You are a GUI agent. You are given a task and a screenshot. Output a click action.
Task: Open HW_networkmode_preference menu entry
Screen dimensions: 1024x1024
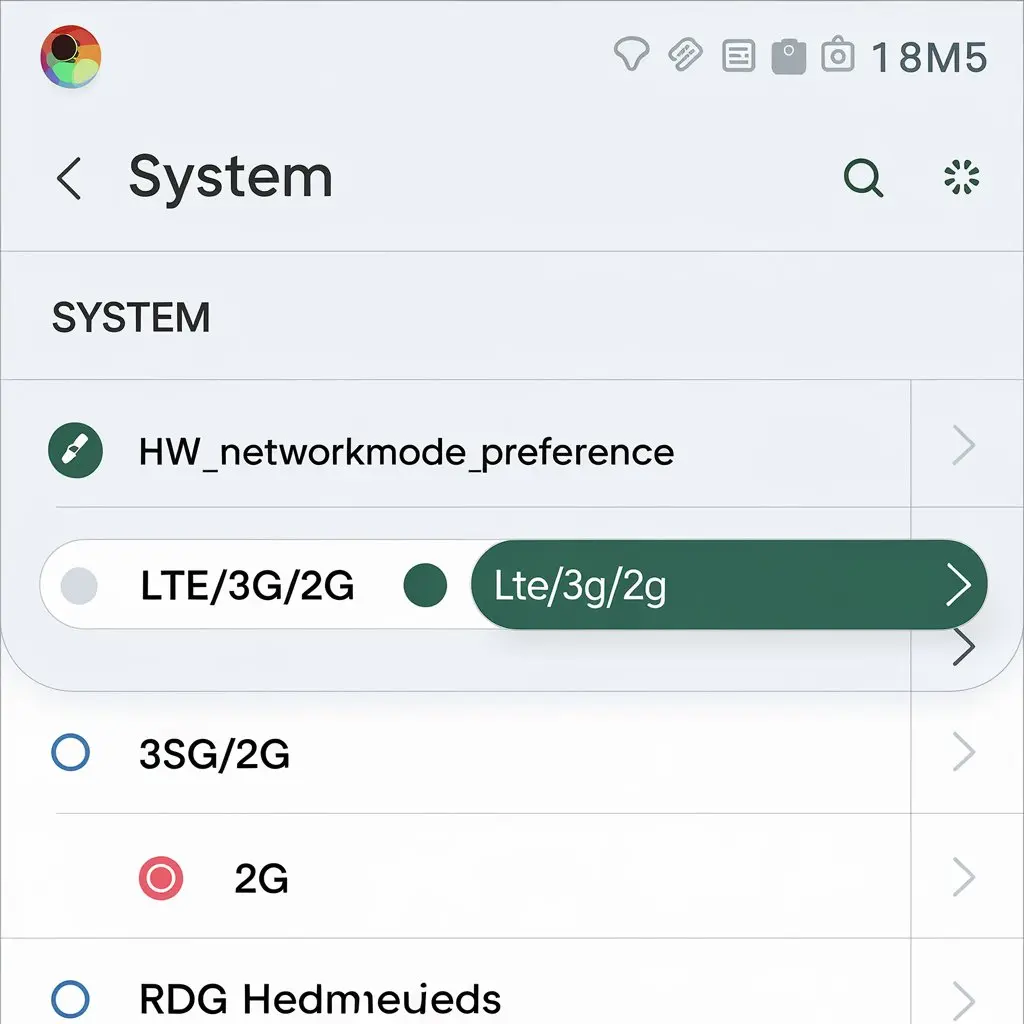[x=406, y=452]
